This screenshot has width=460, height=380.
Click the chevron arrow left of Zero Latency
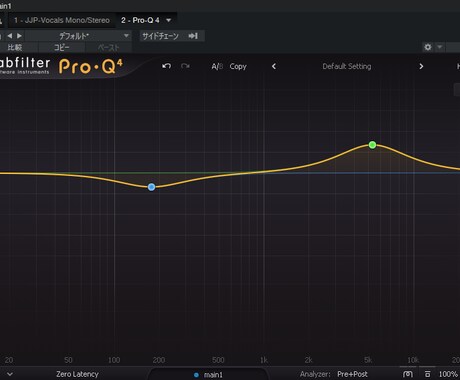[x=10, y=374]
